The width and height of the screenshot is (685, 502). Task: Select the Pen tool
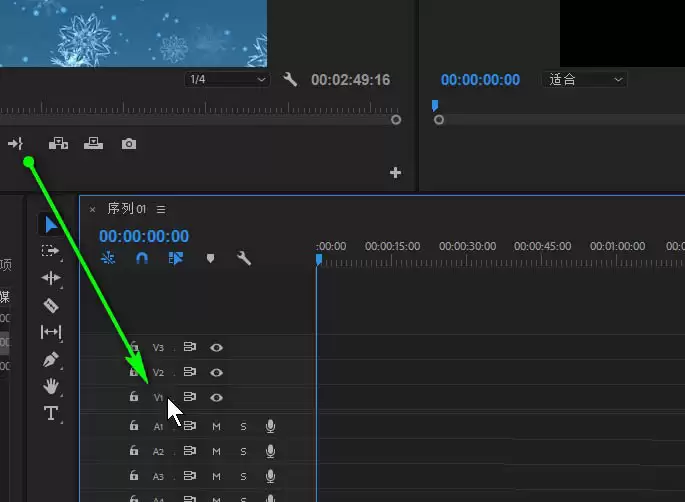tap(51, 360)
